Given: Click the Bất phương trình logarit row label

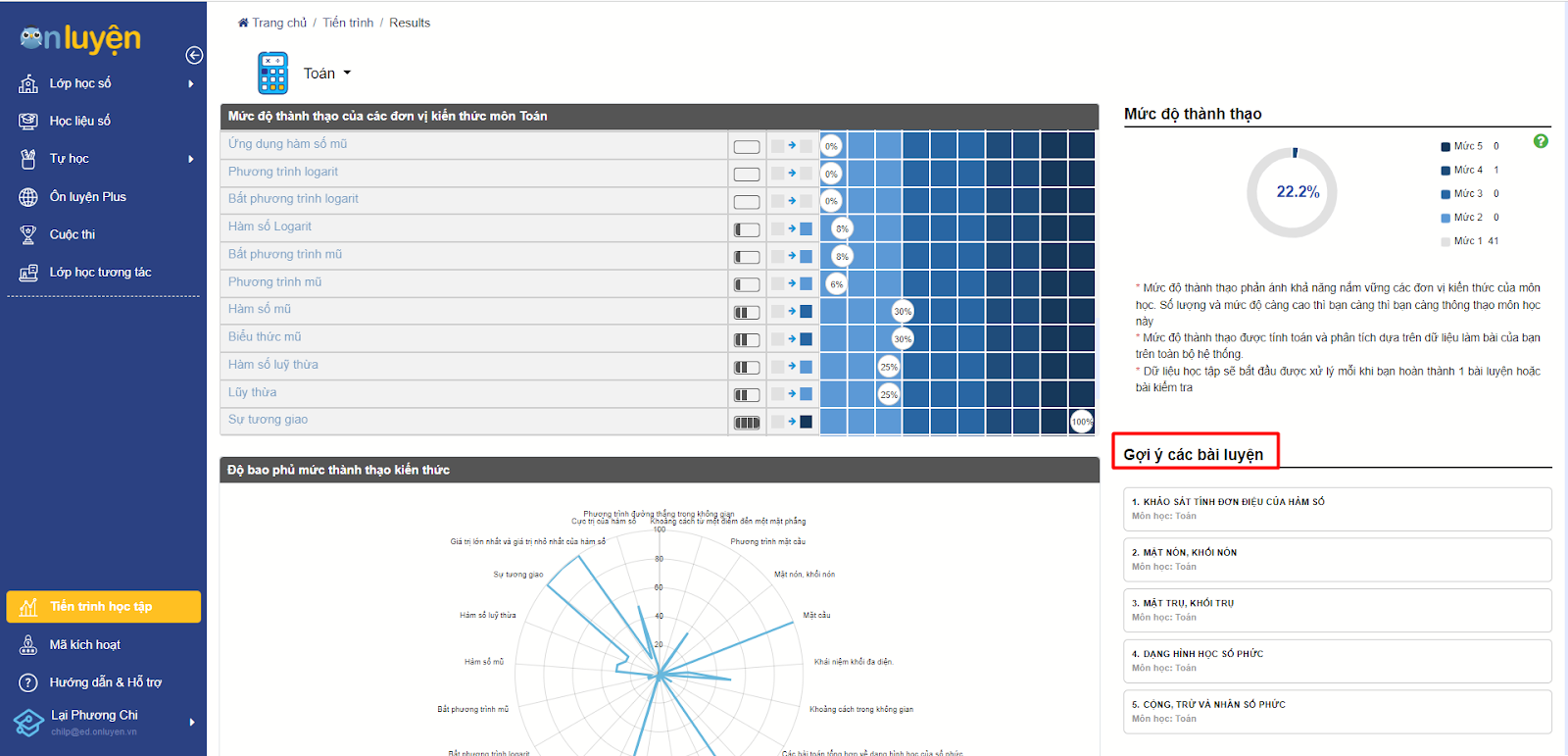Looking at the screenshot, I should point(293,199).
